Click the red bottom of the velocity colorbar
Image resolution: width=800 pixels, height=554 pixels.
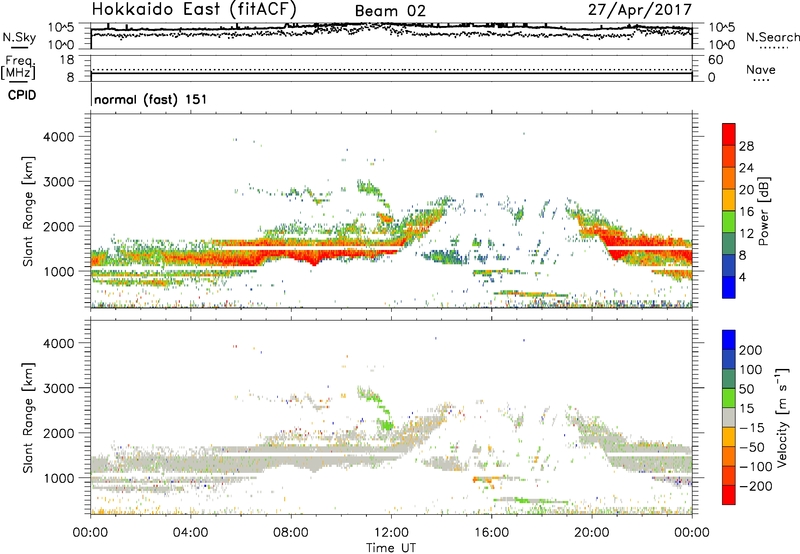(x=729, y=495)
